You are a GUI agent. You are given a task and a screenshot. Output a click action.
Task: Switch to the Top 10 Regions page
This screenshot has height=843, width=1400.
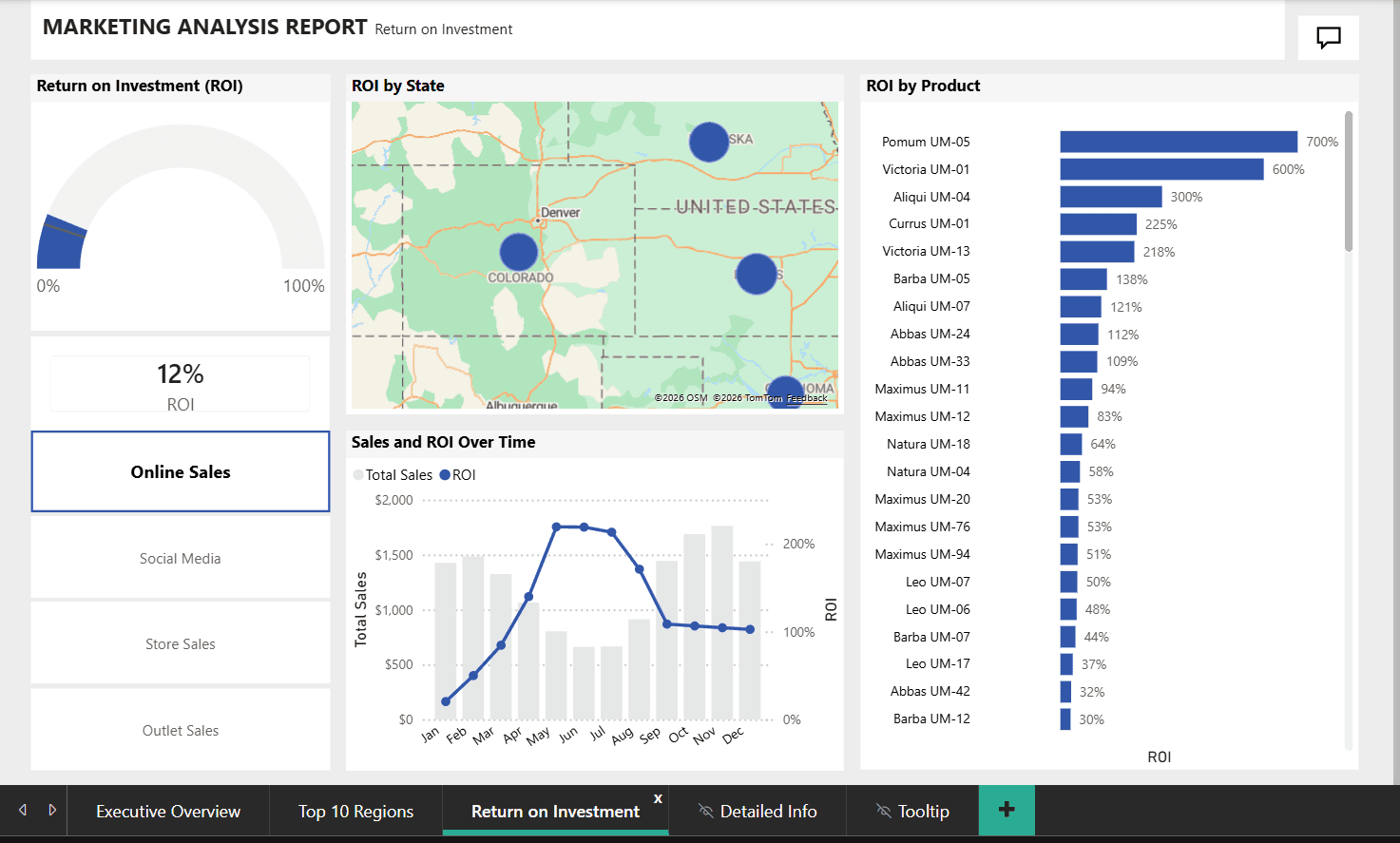[x=356, y=811]
